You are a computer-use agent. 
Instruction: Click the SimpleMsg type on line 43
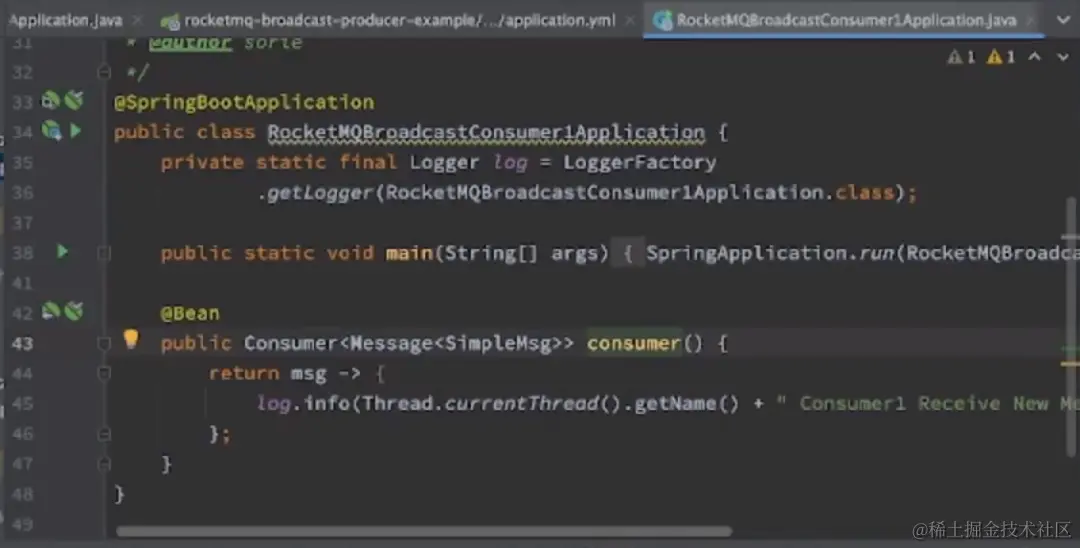(498, 343)
